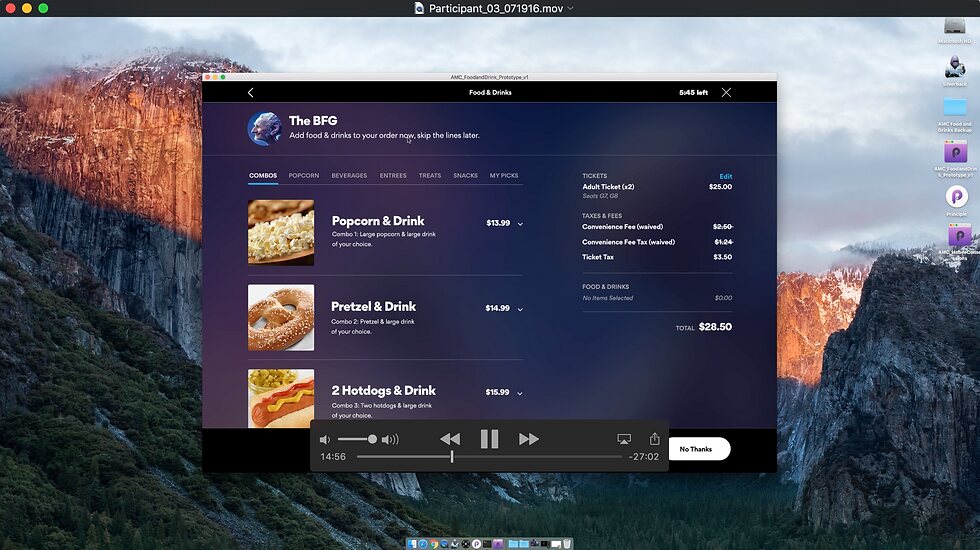Click the No Thanks button

(696, 449)
